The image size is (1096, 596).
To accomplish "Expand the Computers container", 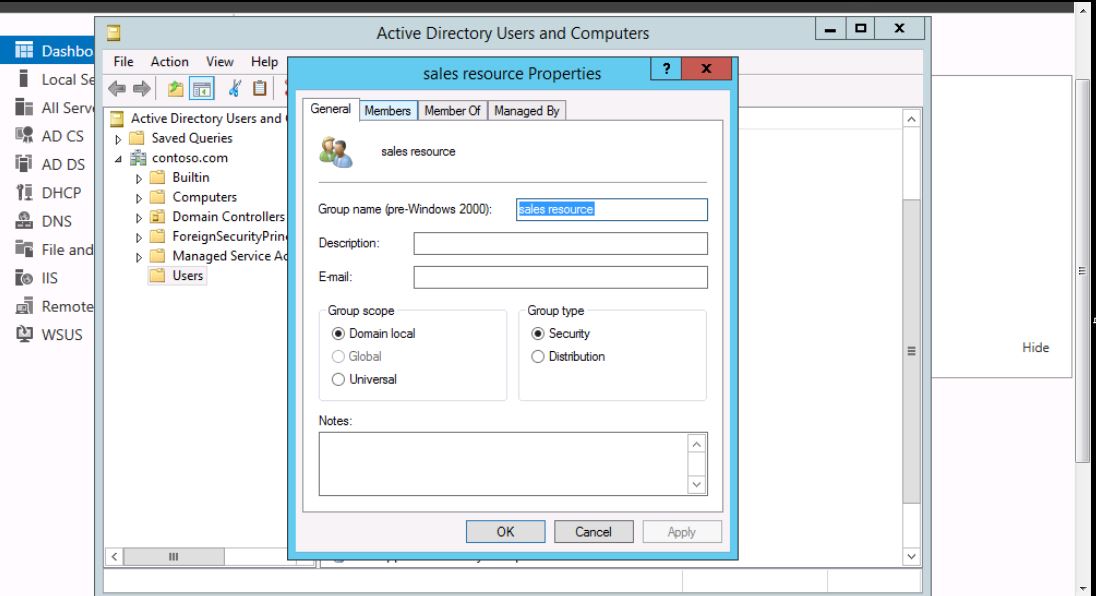I will click(x=138, y=198).
